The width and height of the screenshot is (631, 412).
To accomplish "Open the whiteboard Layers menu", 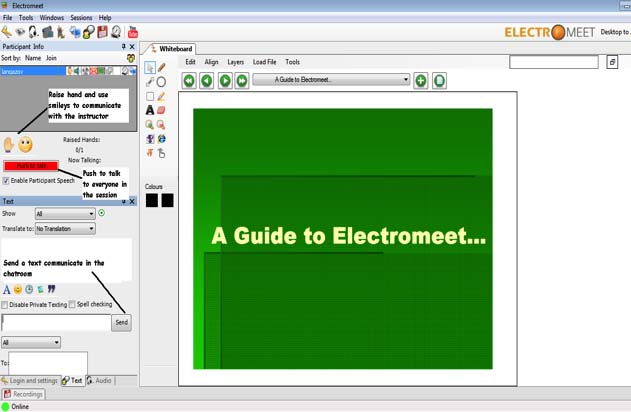I will point(235,62).
